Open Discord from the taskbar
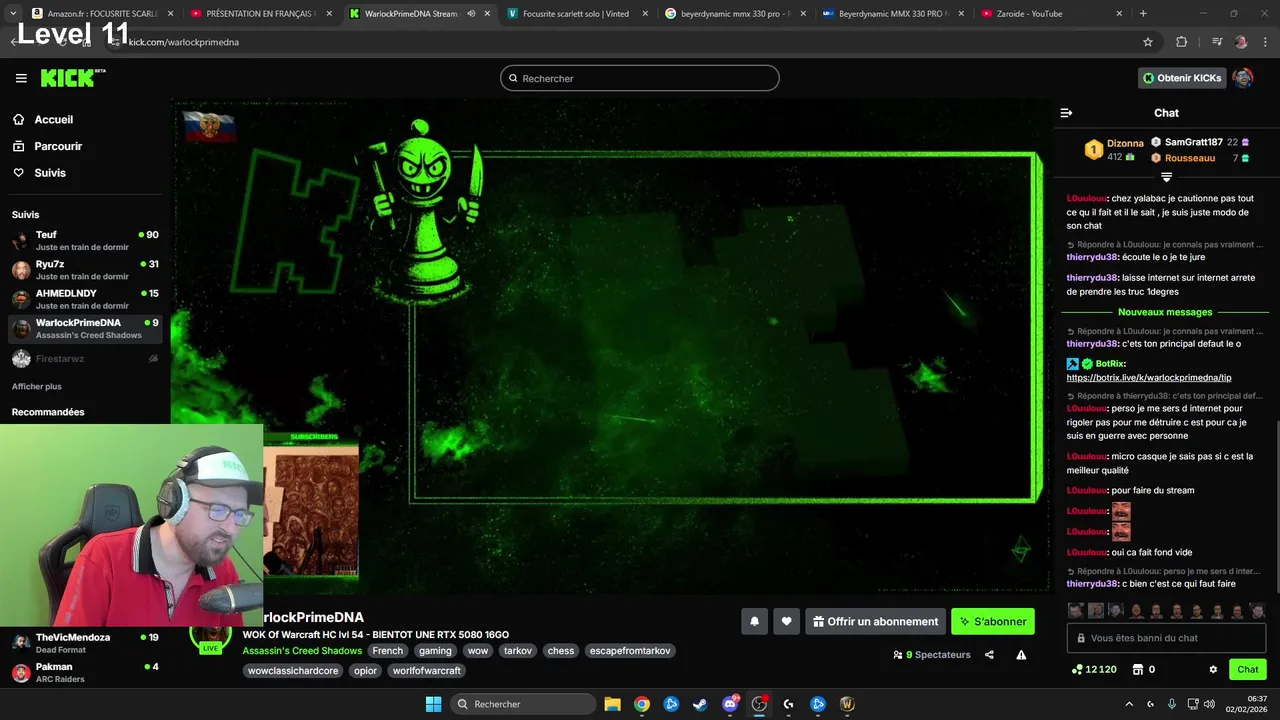Image resolution: width=1280 pixels, height=720 pixels. [x=730, y=704]
